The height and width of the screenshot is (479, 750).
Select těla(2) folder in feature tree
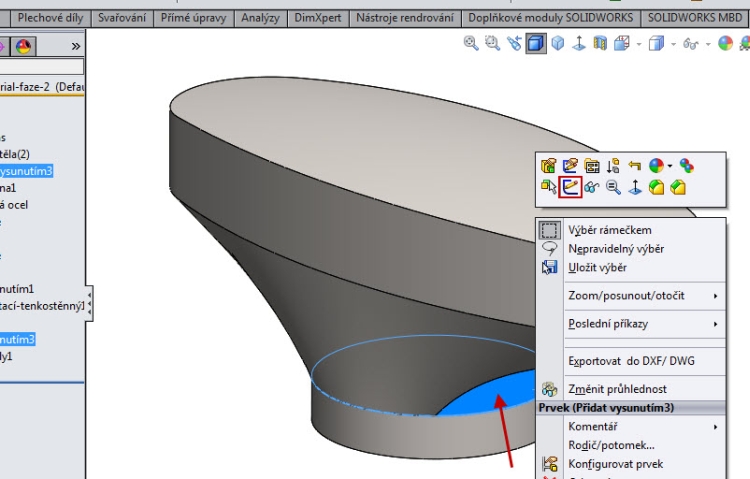point(15,154)
